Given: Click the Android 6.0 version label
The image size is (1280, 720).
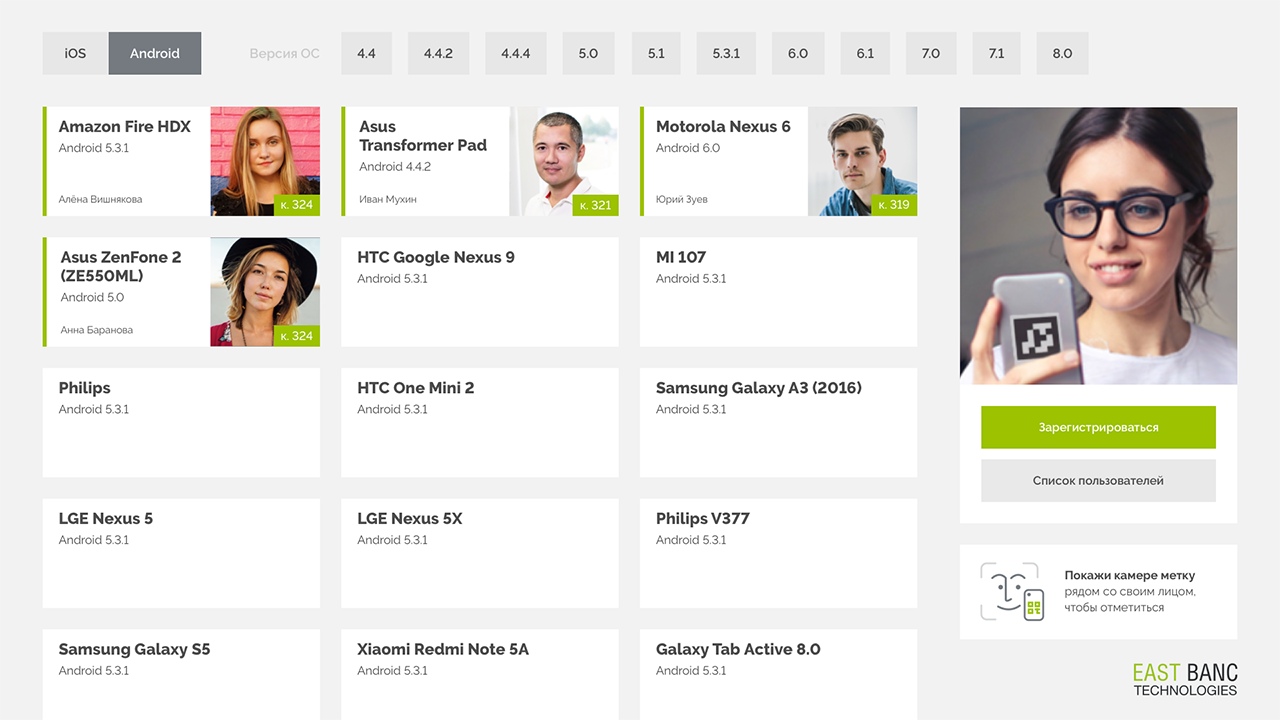Looking at the screenshot, I should (x=688, y=148).
